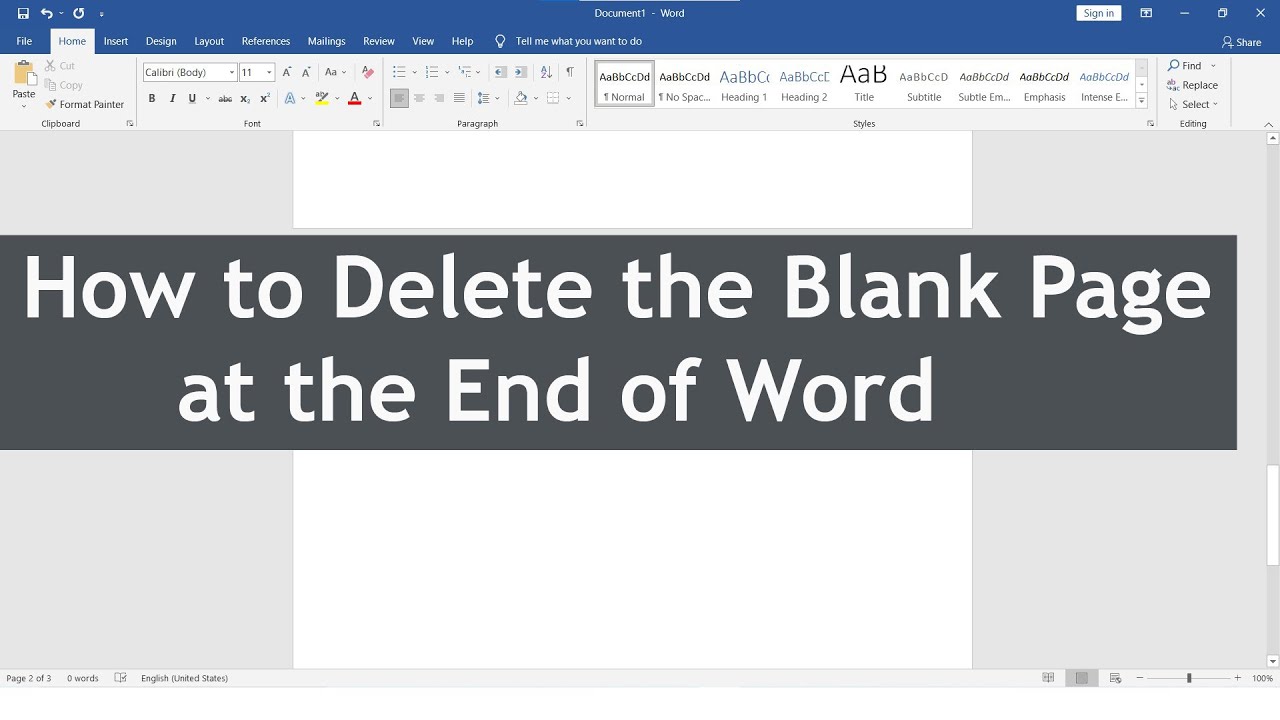Toggle Italic formatting
1280x720 pixels.
coord(172,98)
